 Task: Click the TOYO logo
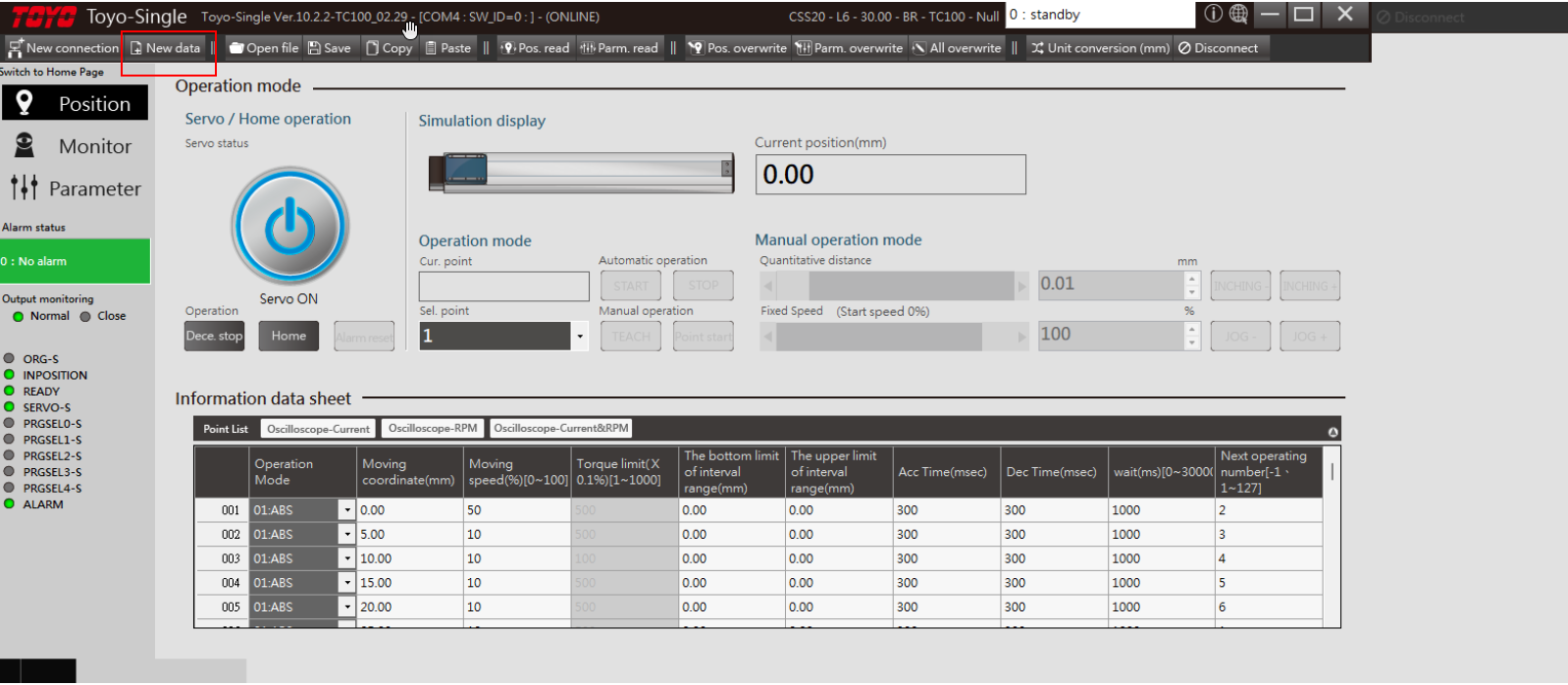tap(43, 16)
